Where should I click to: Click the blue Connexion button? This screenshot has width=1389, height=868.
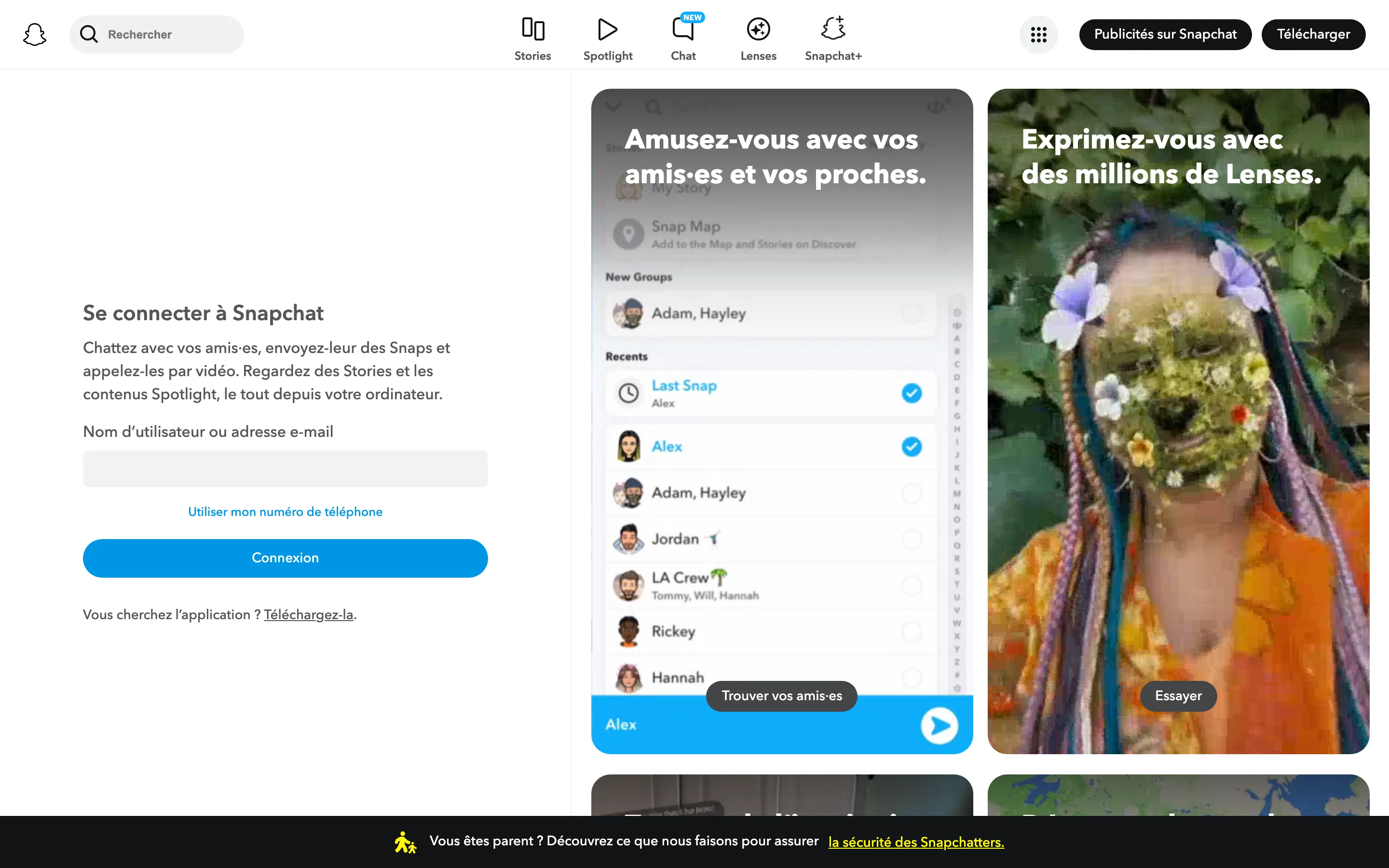(x=285, y=558)
